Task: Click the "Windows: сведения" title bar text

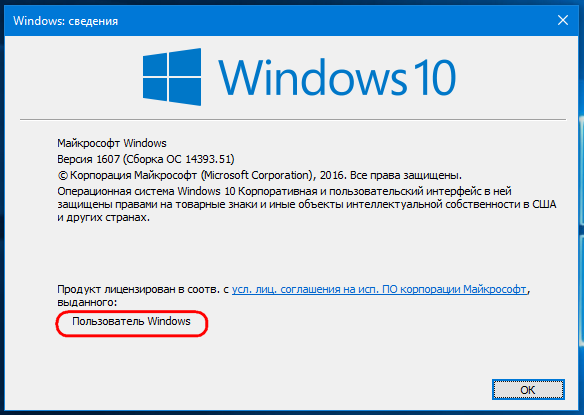Action: pos(66,21)
